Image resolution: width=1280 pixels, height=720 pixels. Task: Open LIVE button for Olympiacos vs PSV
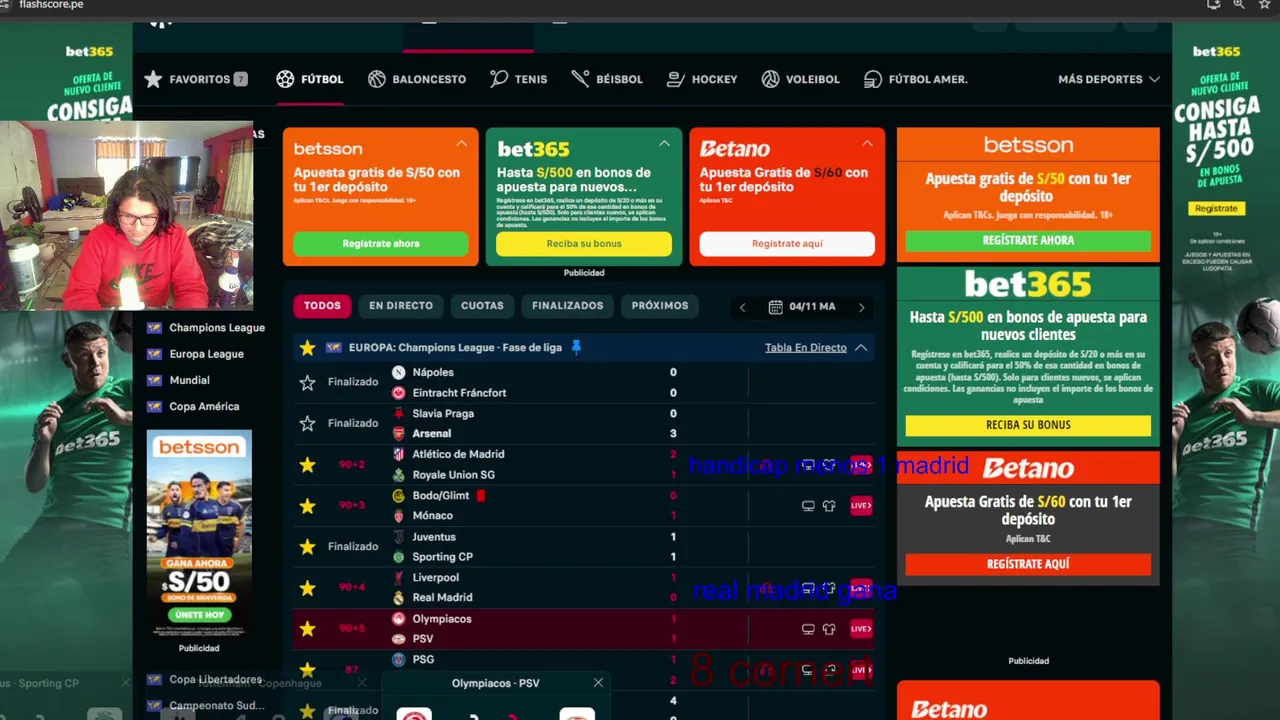pyautogui.click(x=861, y=629)
